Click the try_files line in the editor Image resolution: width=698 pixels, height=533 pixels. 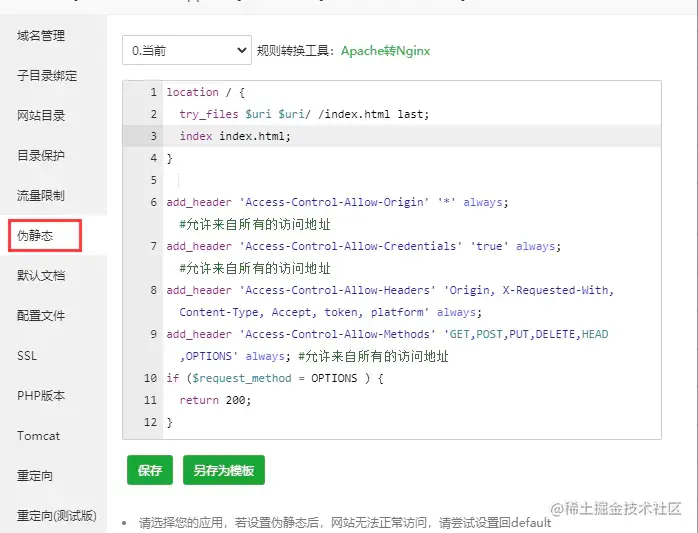pos(304,114)
